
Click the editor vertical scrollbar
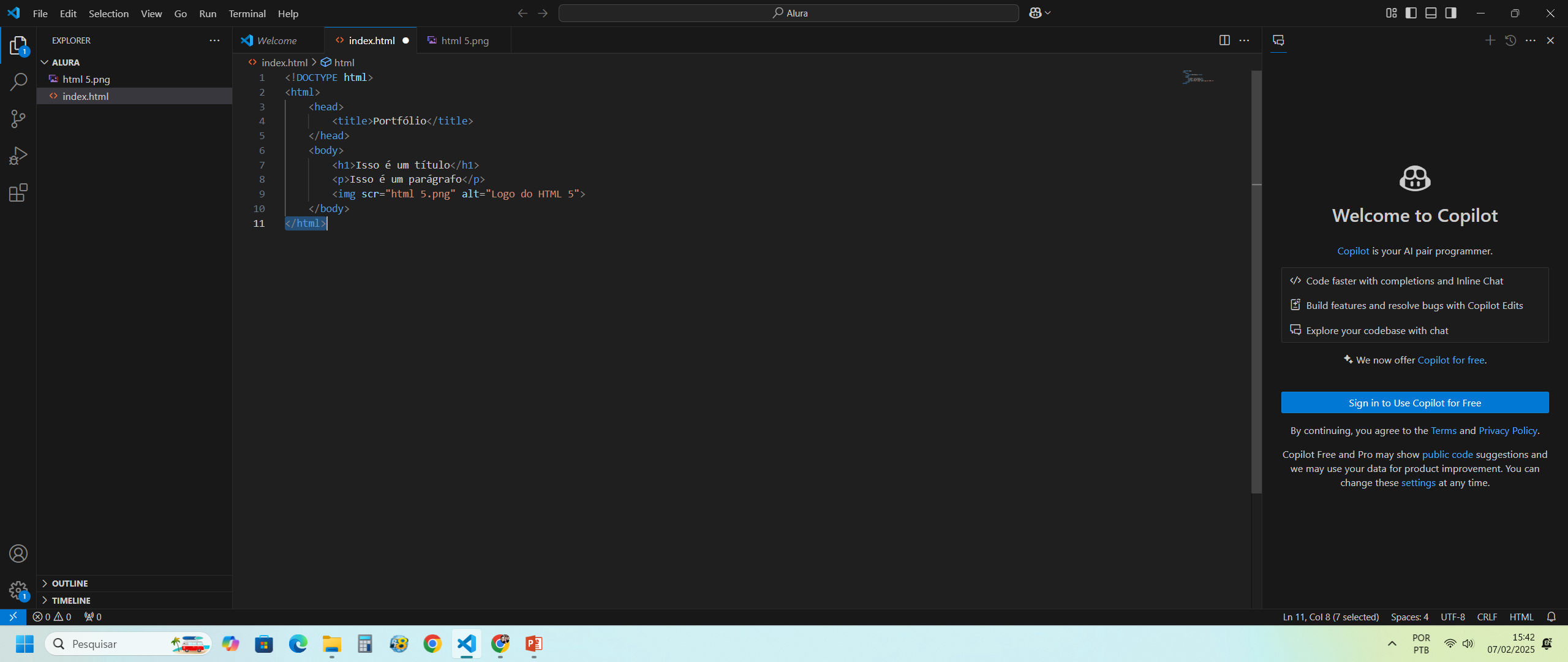pyautogui.click(x=1256, y=282)
